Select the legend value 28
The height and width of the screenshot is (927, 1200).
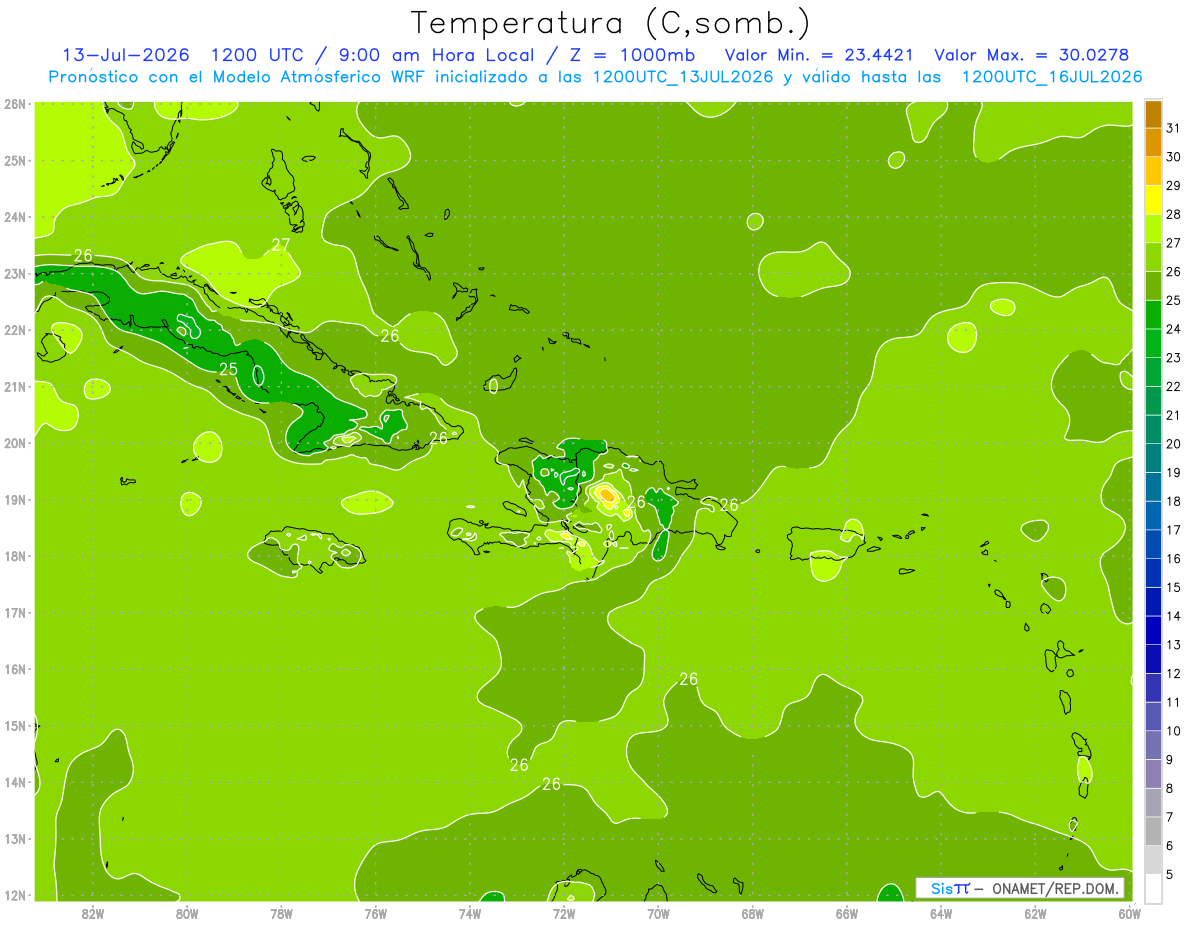click(x=1174, y=214)
